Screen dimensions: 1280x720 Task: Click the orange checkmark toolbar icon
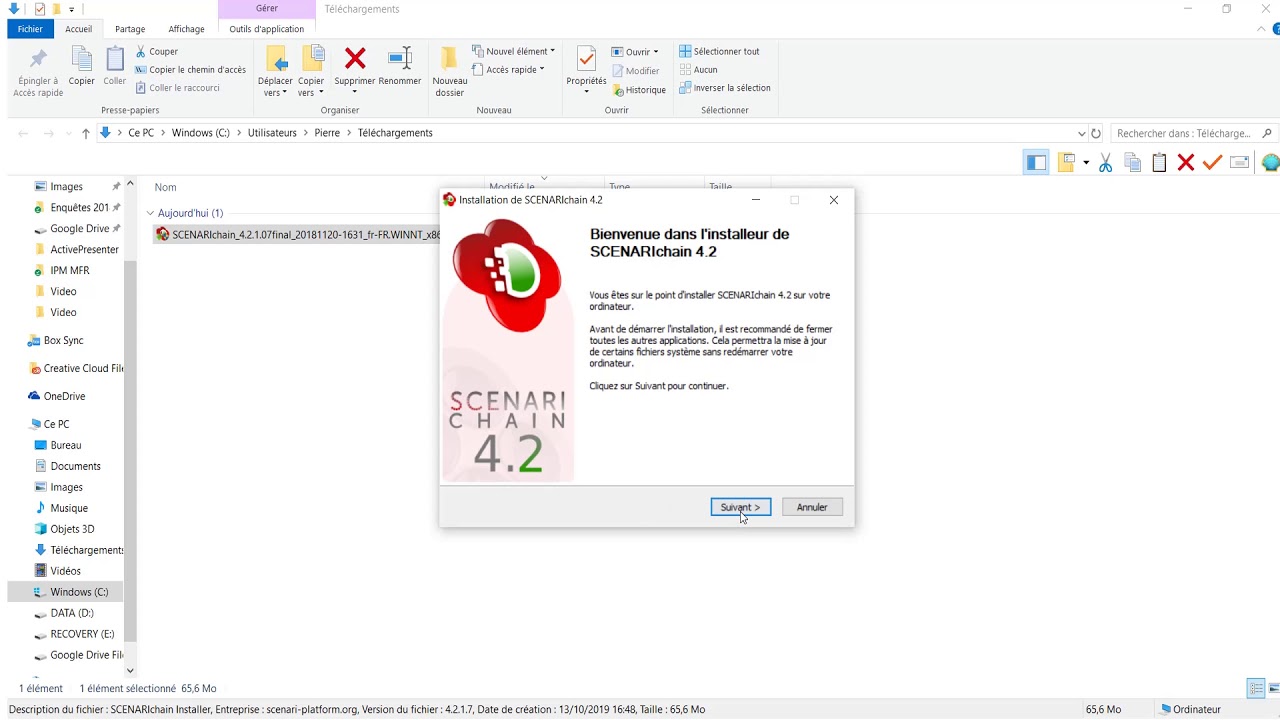pos(1212,163)
